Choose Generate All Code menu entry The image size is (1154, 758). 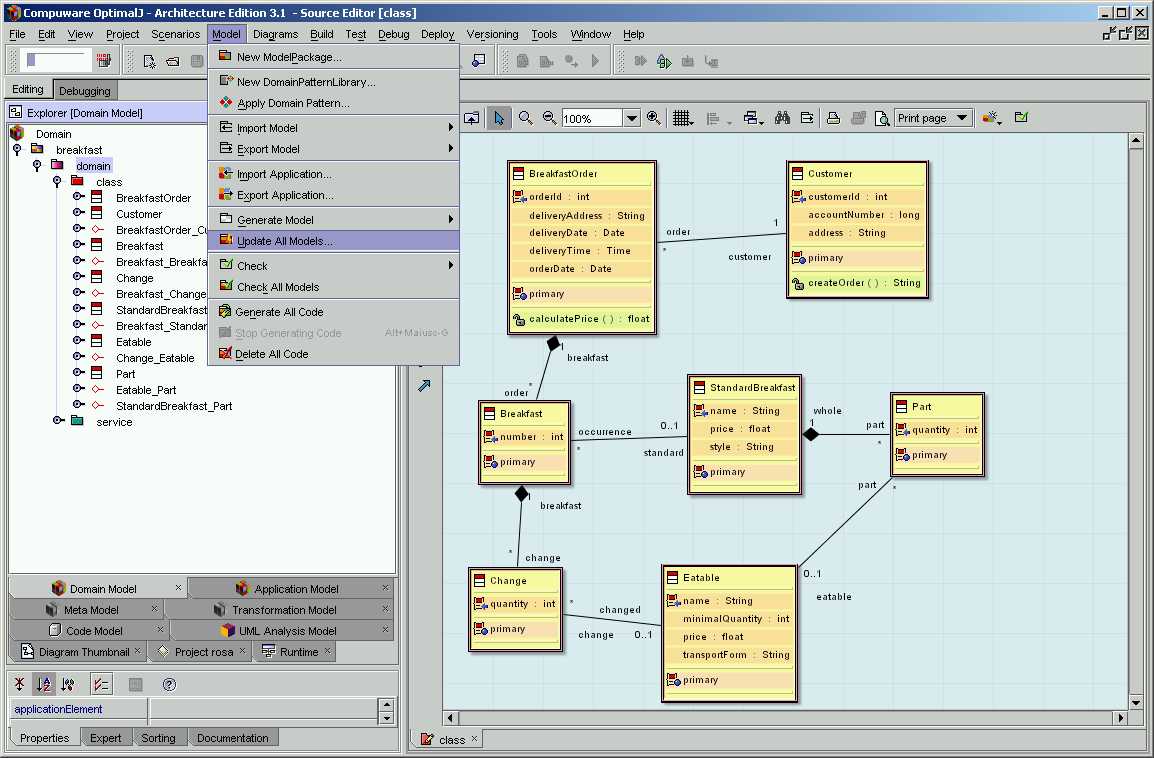pyautogui.click(x=334, y=311)
